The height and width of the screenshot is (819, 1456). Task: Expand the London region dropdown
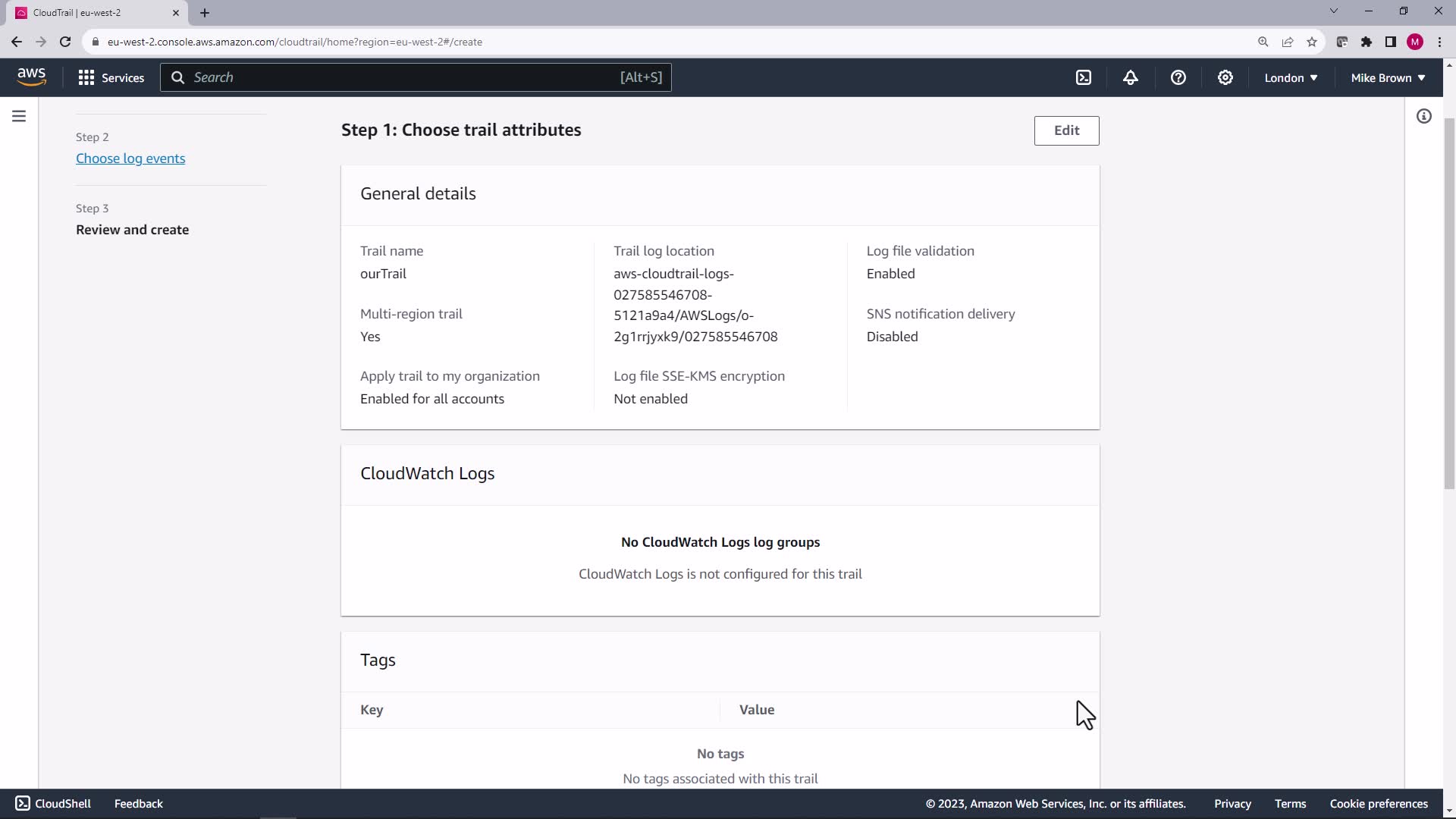click(1290, 77)
